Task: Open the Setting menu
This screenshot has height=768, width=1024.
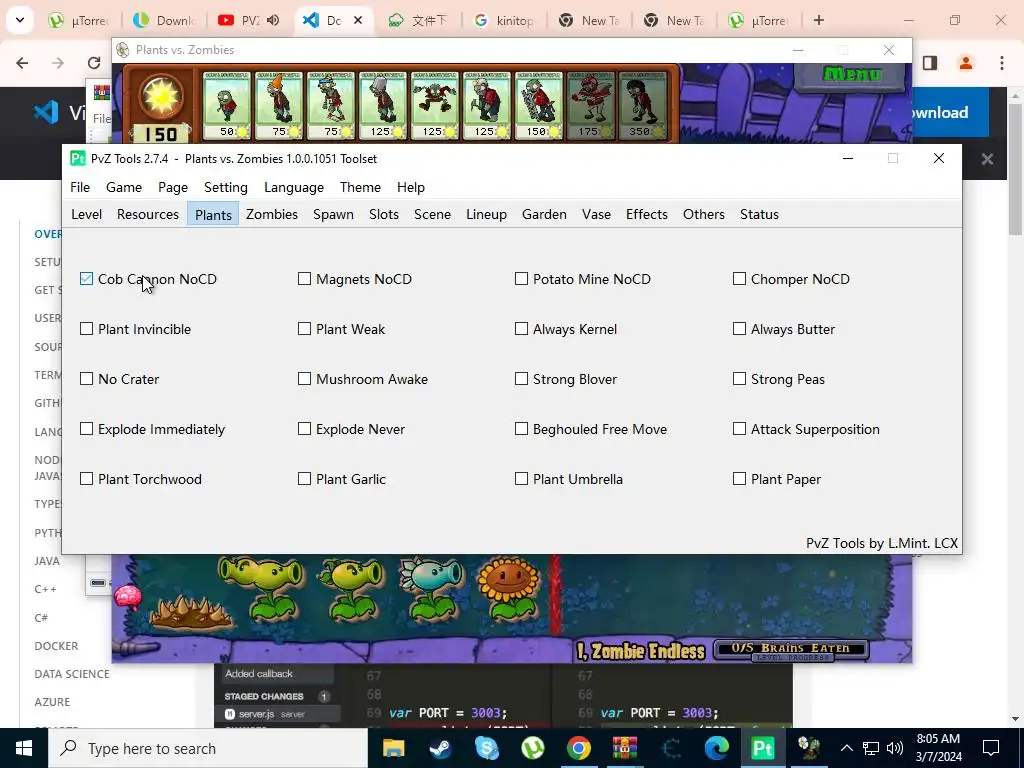Action: point(226,187)
